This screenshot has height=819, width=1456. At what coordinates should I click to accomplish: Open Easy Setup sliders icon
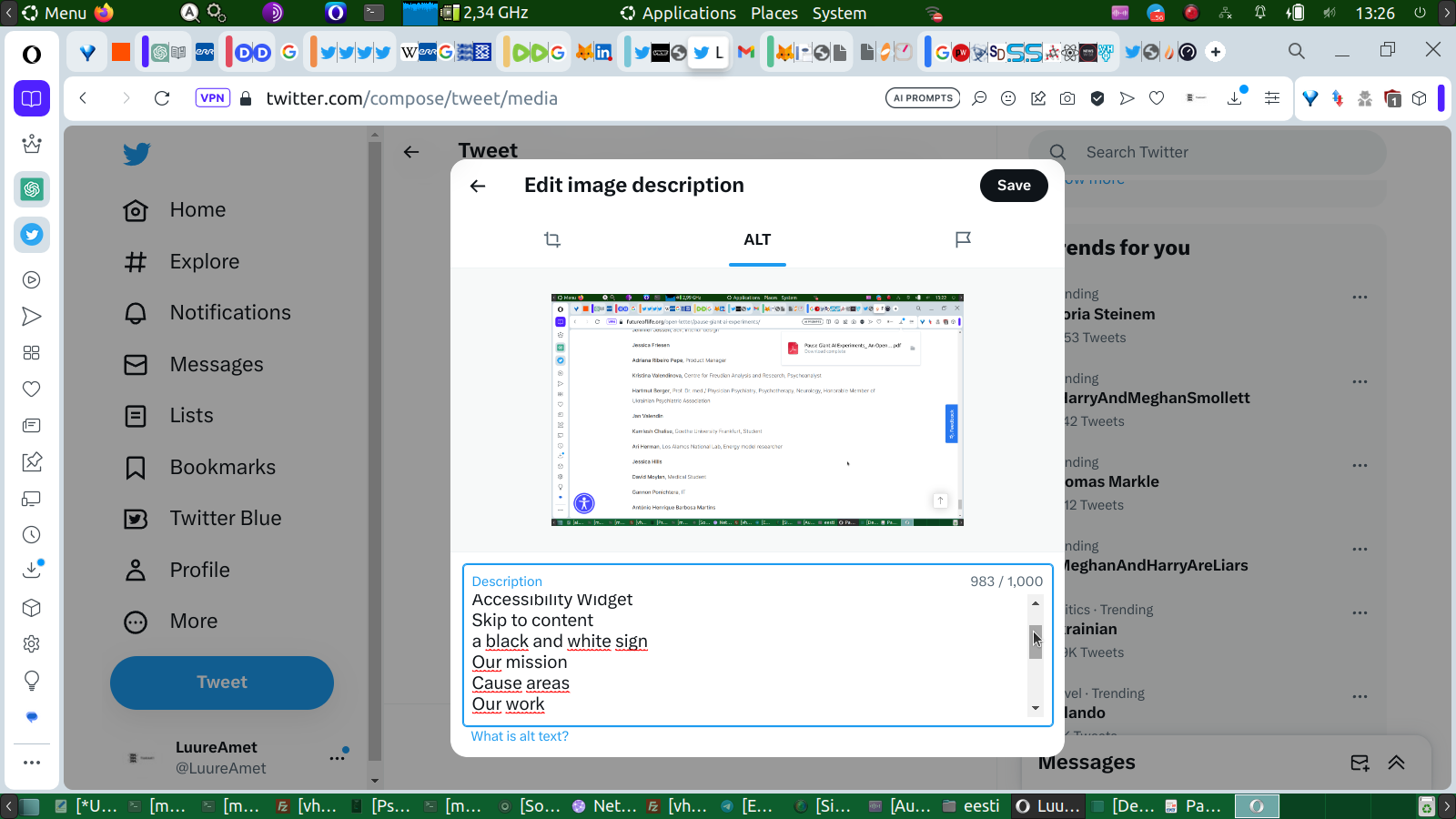coord(1272,98)
